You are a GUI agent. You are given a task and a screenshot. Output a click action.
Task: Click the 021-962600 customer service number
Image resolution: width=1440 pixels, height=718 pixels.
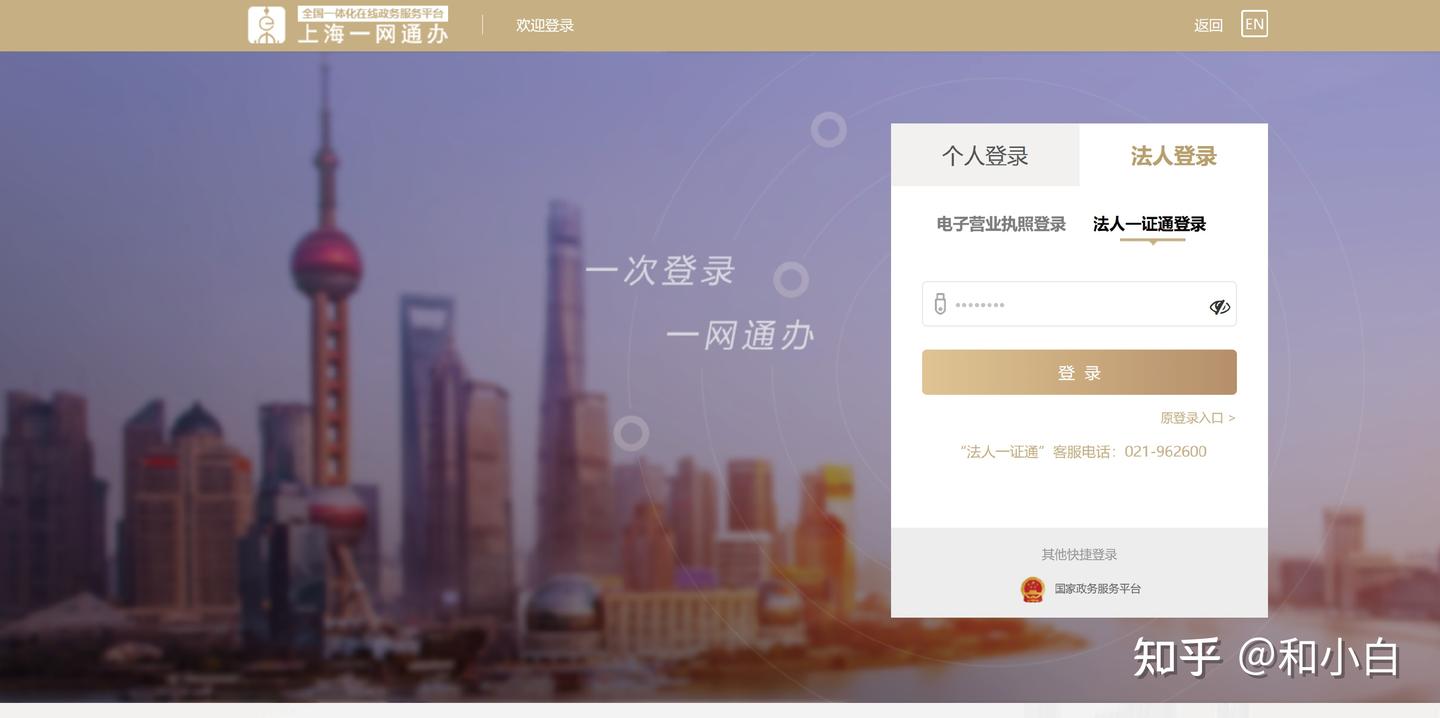pyautogui.click(x=1165, y=451)
